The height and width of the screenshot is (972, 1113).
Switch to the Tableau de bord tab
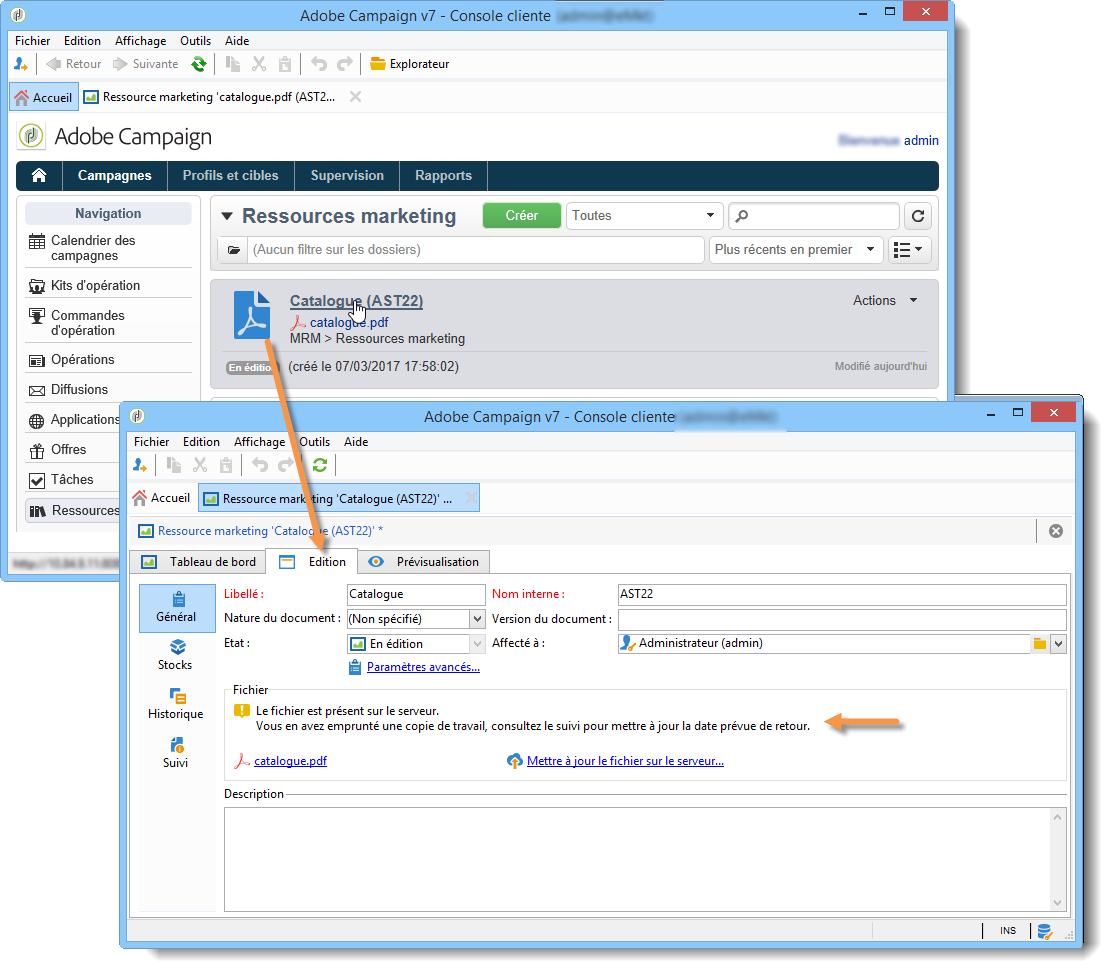pyautogui.click(x=198, y=562)
